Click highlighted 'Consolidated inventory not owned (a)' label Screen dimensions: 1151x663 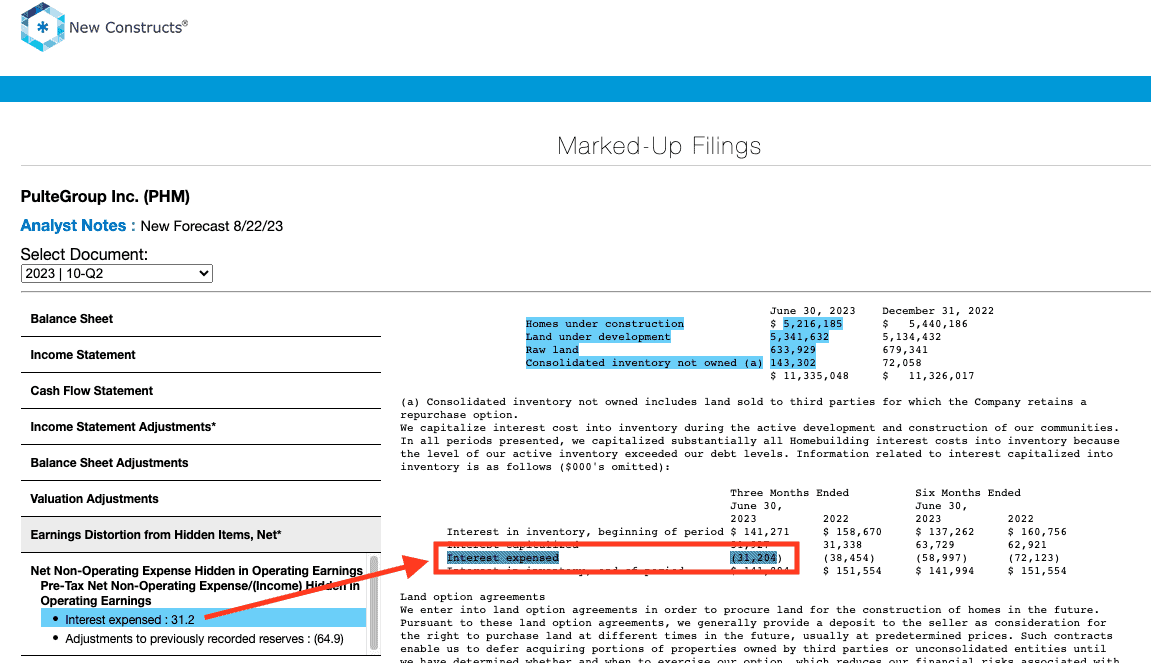[x=644, y=363]
